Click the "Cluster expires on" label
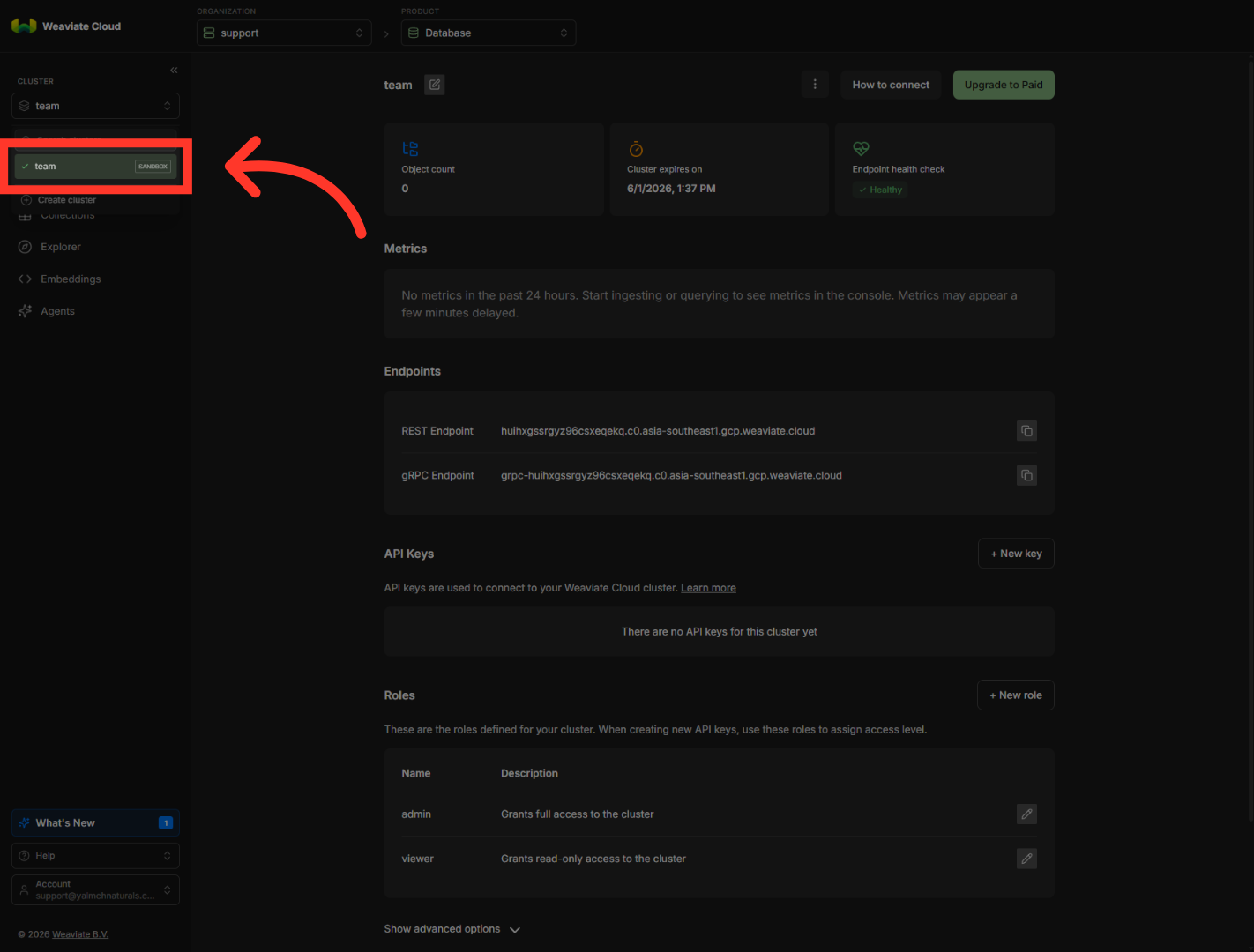This screenshot has height=952, width=1254. click(x=665, y=169)
